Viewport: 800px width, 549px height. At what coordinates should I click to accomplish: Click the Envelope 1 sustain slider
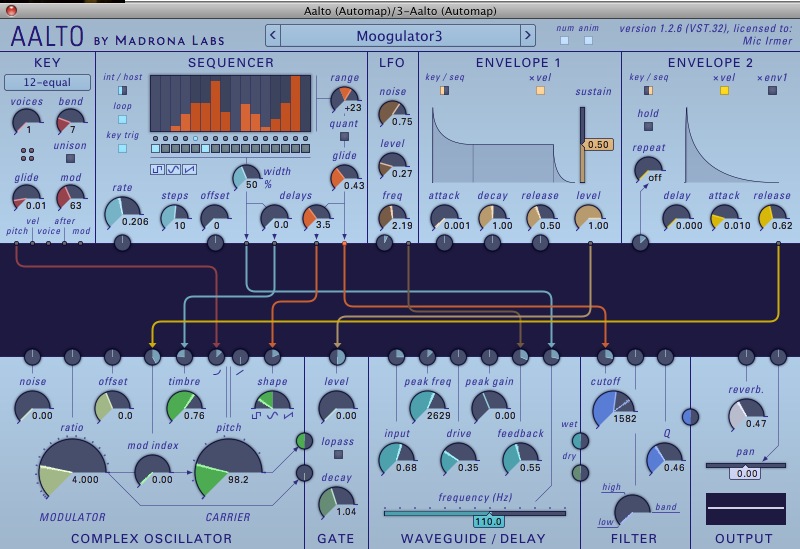[582, 145]
